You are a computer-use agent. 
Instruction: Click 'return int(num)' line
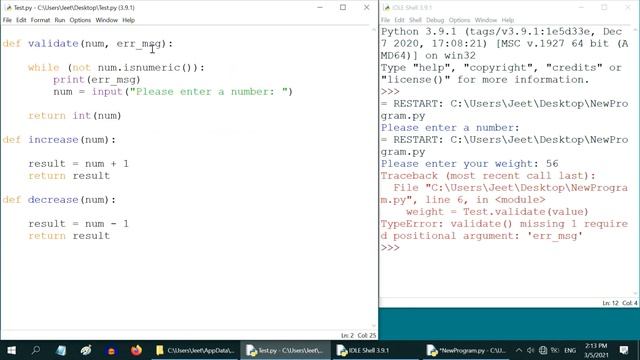pyautogui.click(x=75, y=116)
